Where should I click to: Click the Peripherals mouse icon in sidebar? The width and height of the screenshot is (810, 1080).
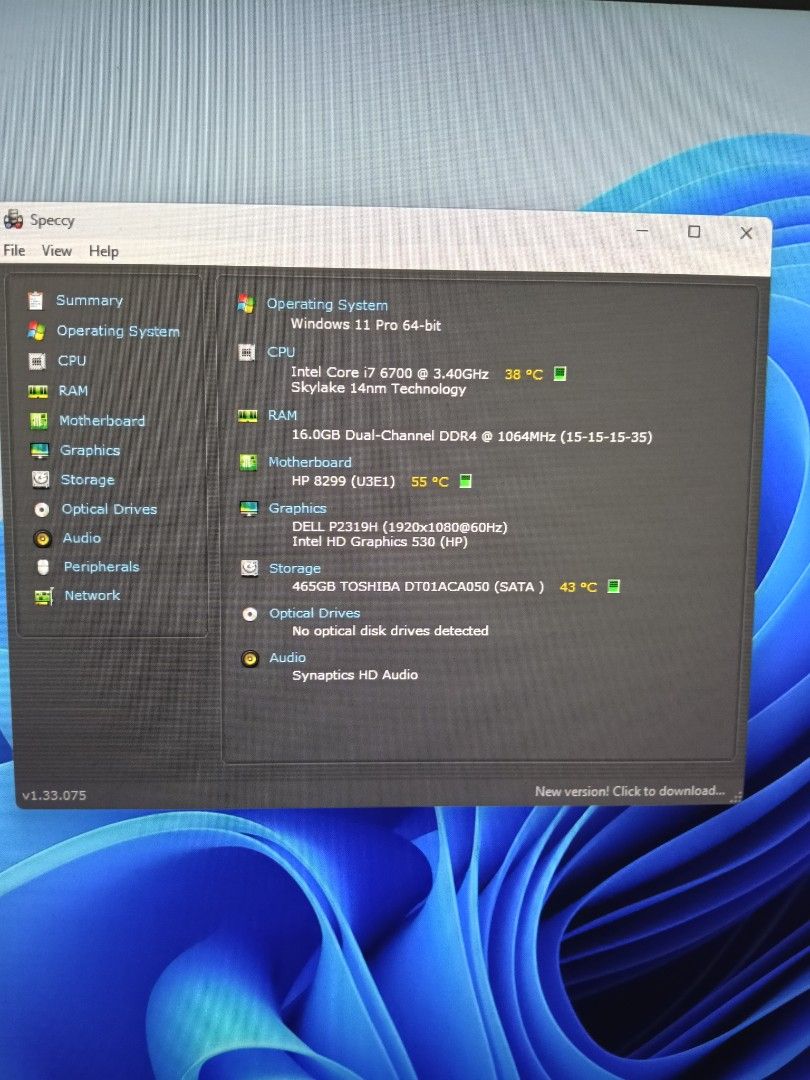[43, 567]
